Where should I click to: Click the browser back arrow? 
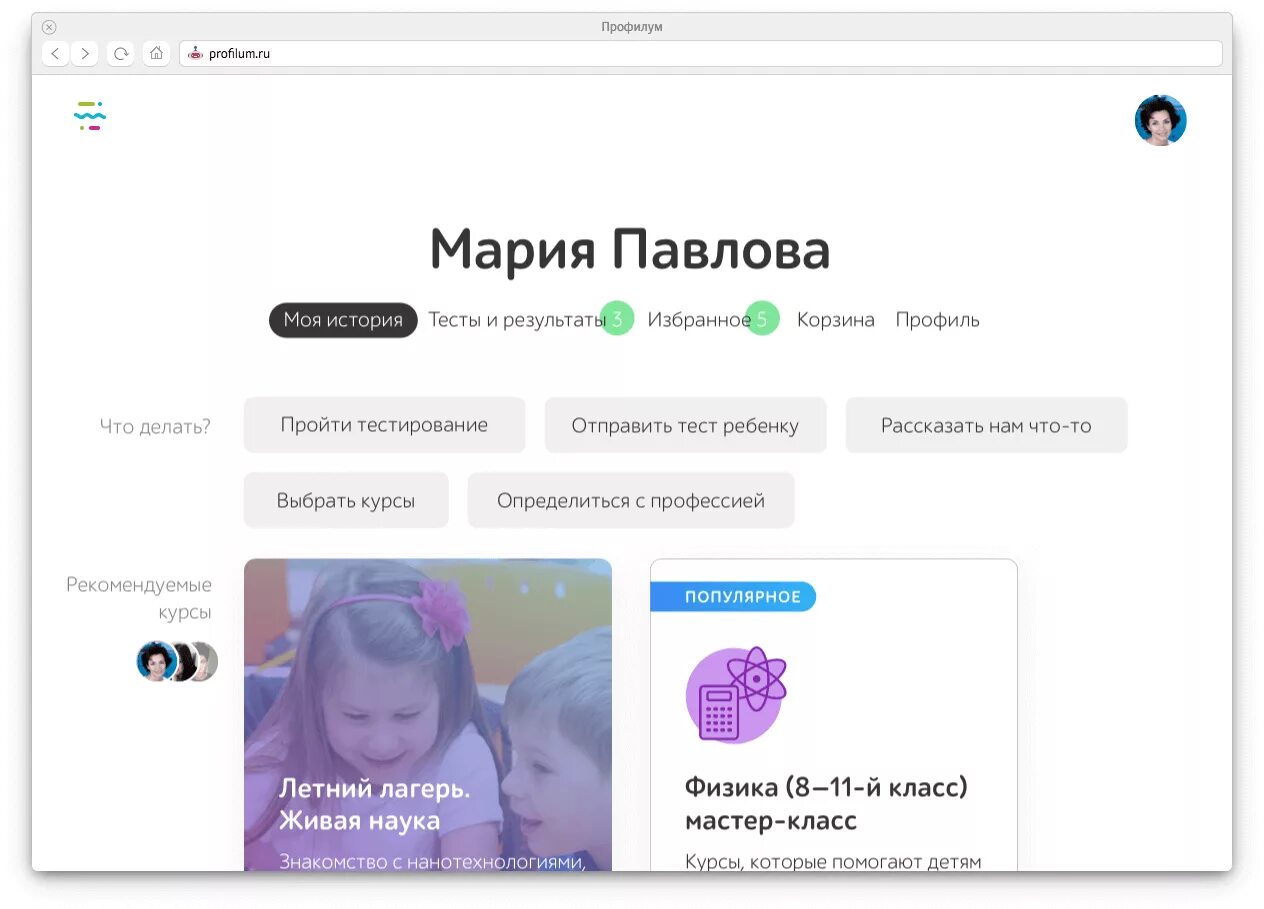tap(55, 54)
